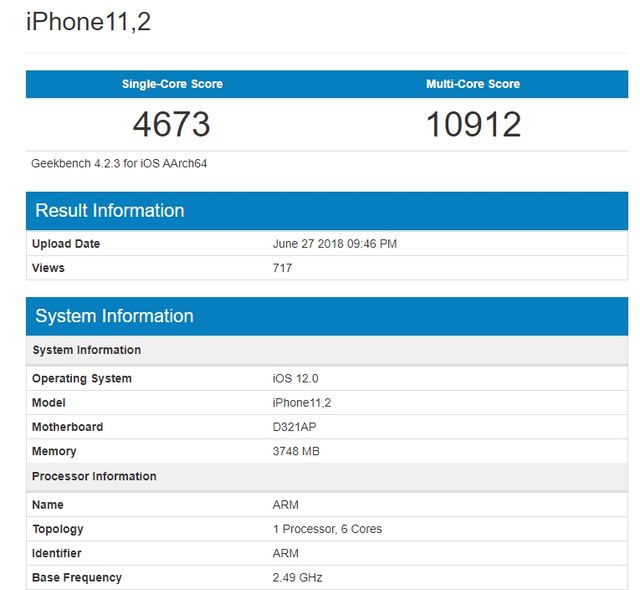The height and width of the screenshot is (590, 640).
Task: Click the Result Information section header
Action: click(327, 211)
